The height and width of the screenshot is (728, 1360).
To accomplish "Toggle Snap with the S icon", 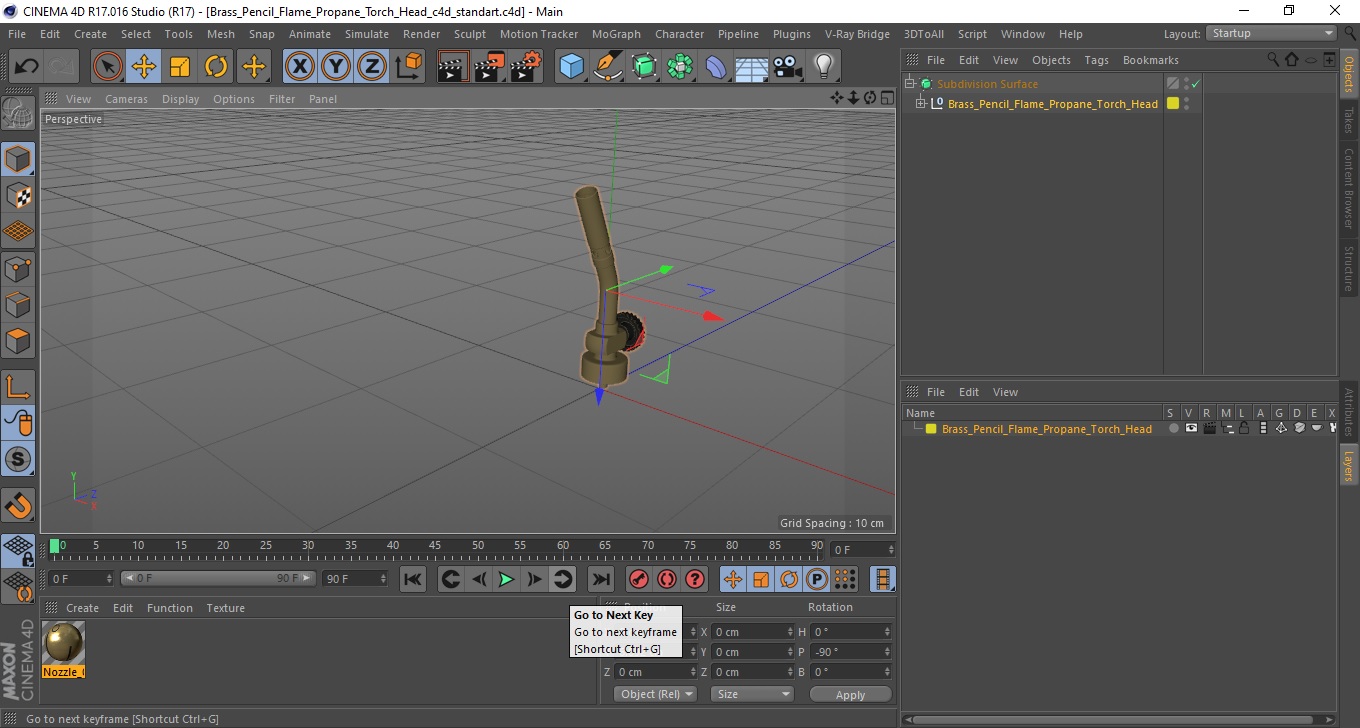I will coord(18,460).
